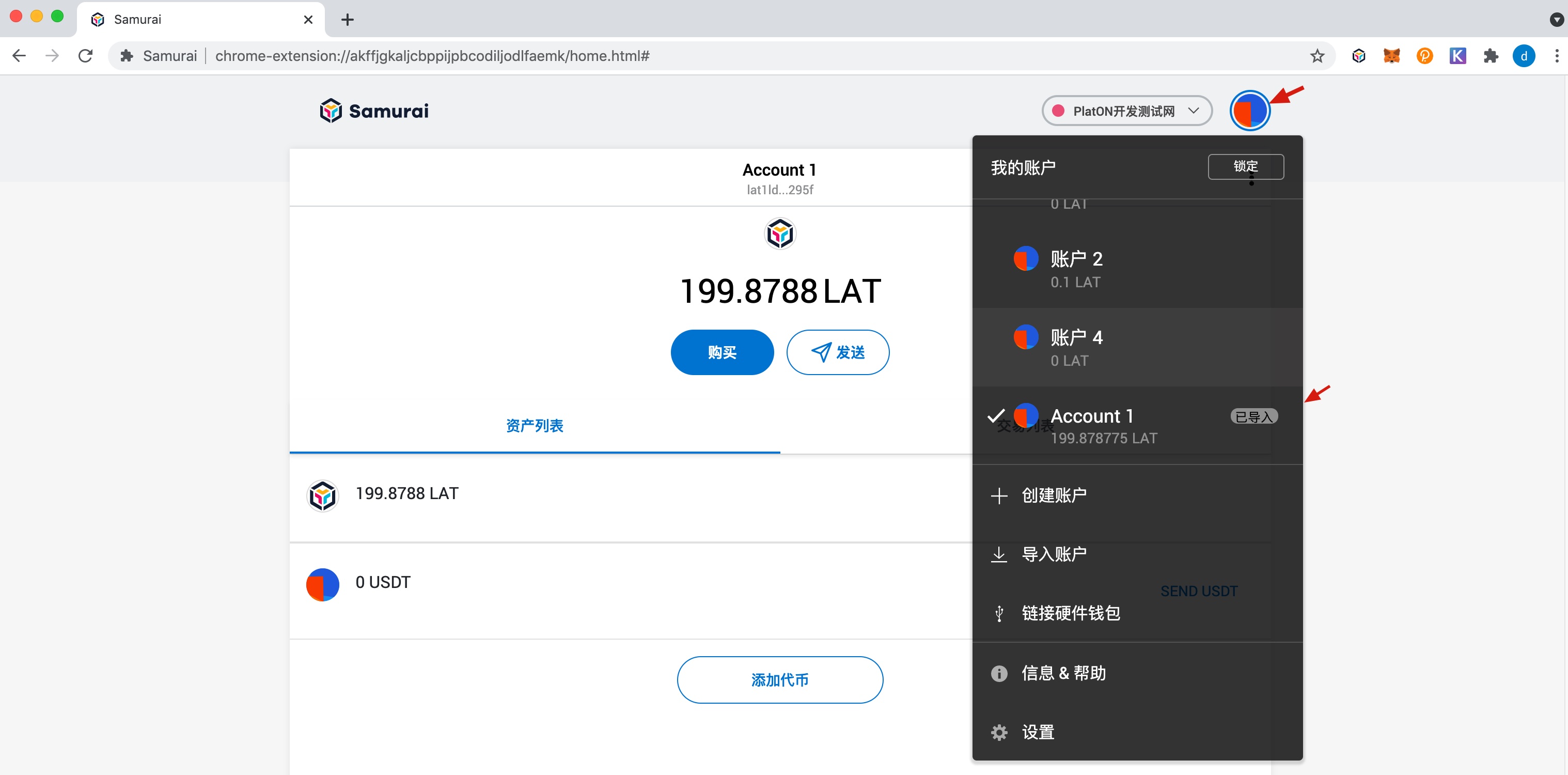Click the 已导入 imported badge
The image size is (1568, 775).
point(1254,416)
